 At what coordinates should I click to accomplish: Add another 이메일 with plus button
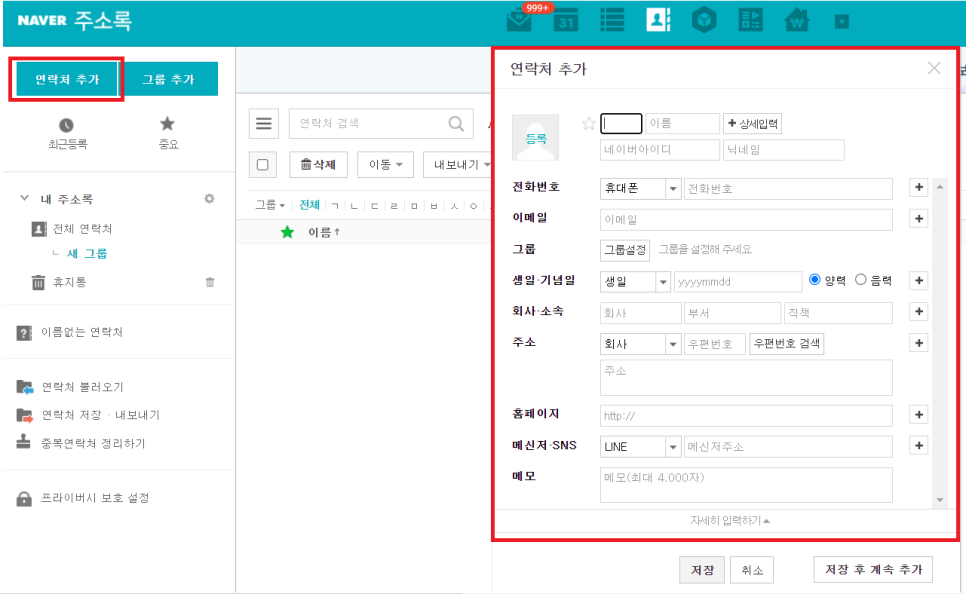(919, 218)
